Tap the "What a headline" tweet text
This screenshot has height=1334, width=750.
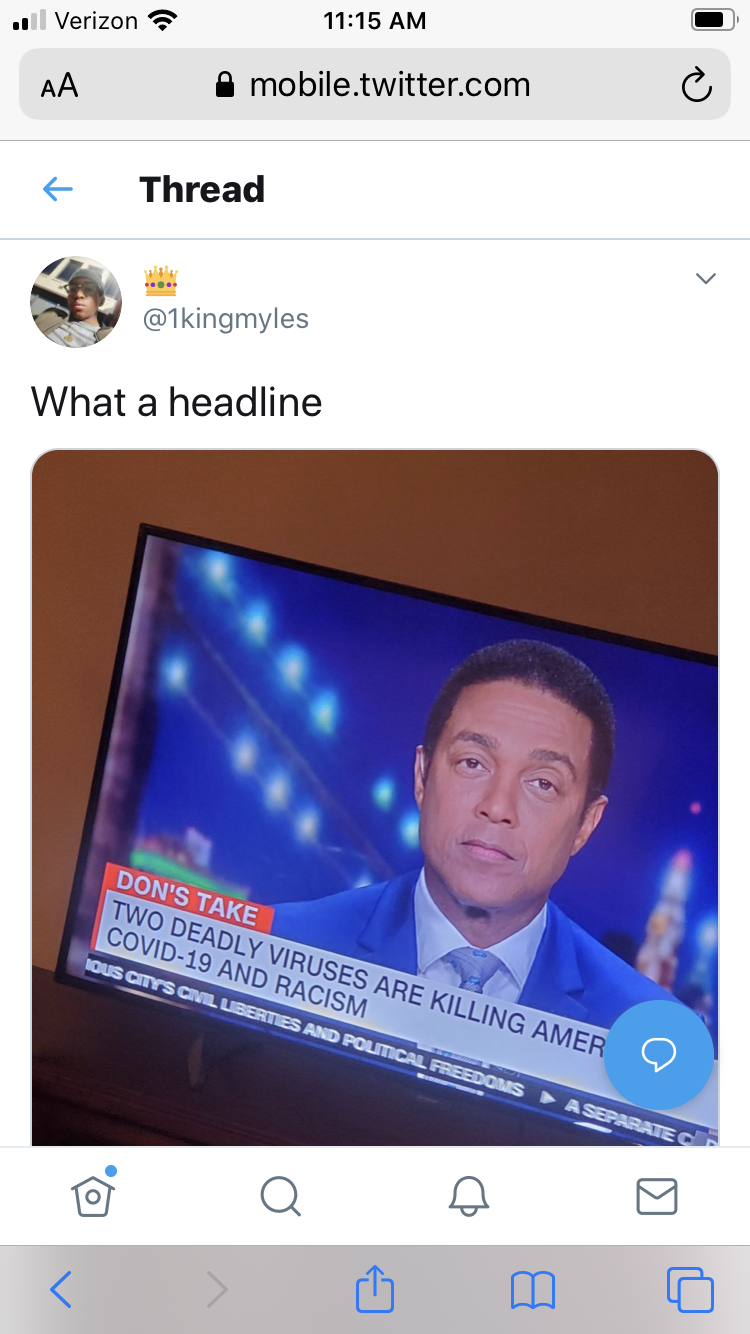[x=177, y=402]
